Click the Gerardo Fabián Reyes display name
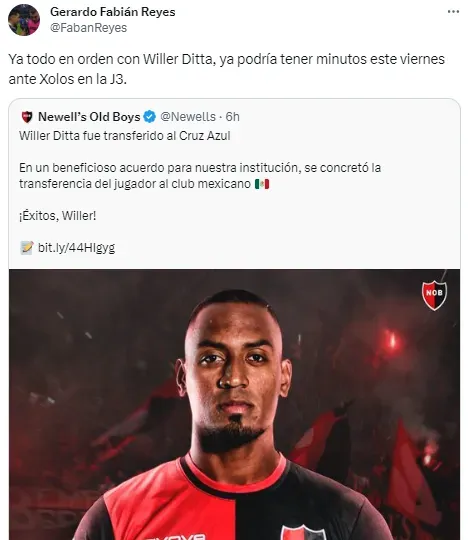The width and height of the screenshot is (468, 540). pos(113,12)
